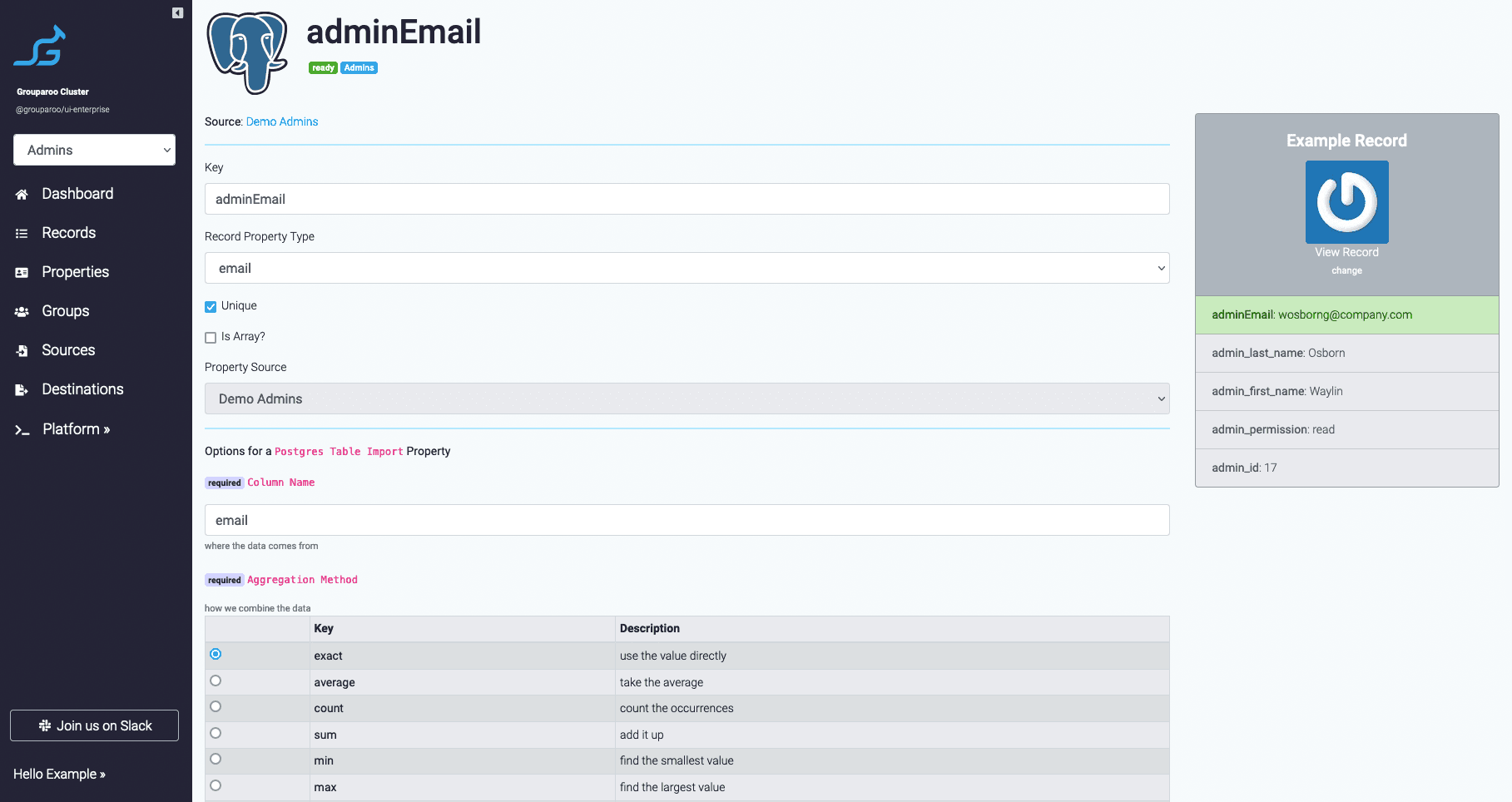Image resolution: width=1512 pixels, height=802 pixels.
Task: Uncheck the Unique checkbox
Action: click(211, 307)
